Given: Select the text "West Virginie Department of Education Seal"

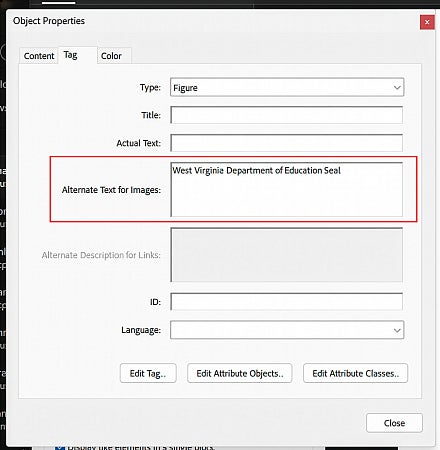Looking at the screenshot, I should pyautogui.click(x=256, y=170).
